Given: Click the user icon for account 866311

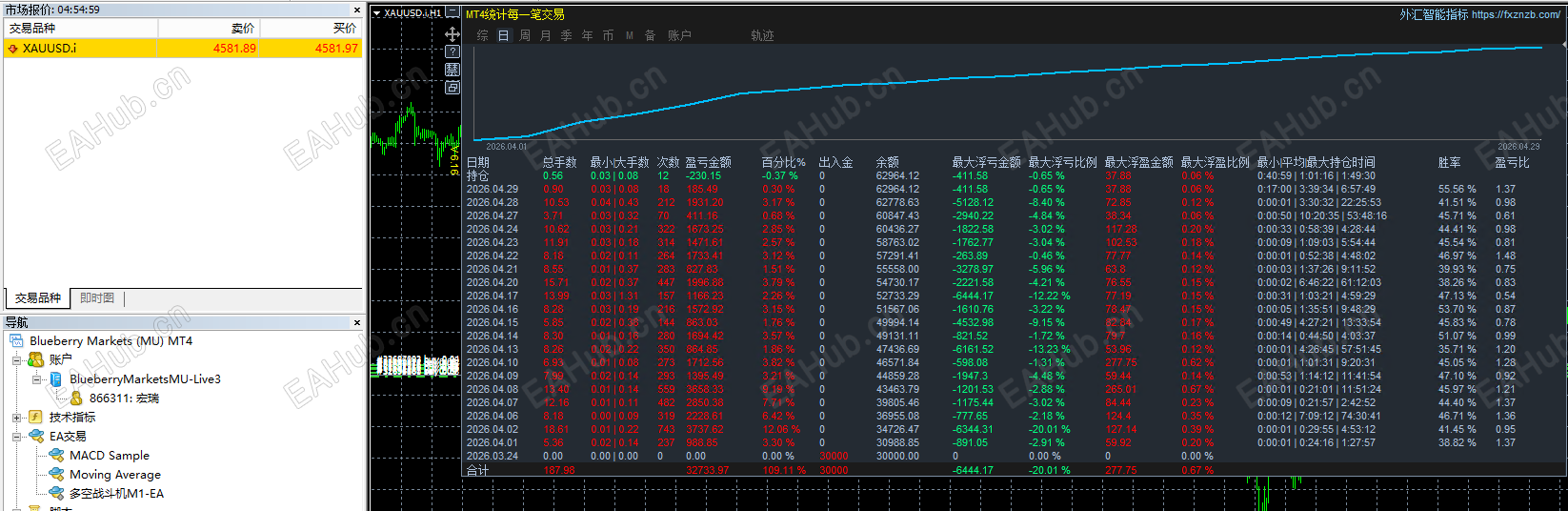Looking at the screenshot, I should click(76, 398).
